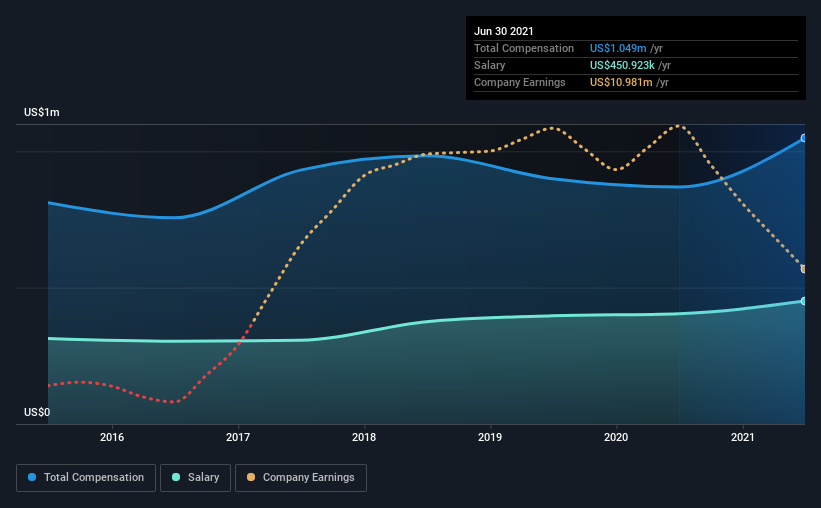The width and height of the screenshot is (821, 508).
Task: Click the 2019 axis label
Action: (x=490, y=437)
